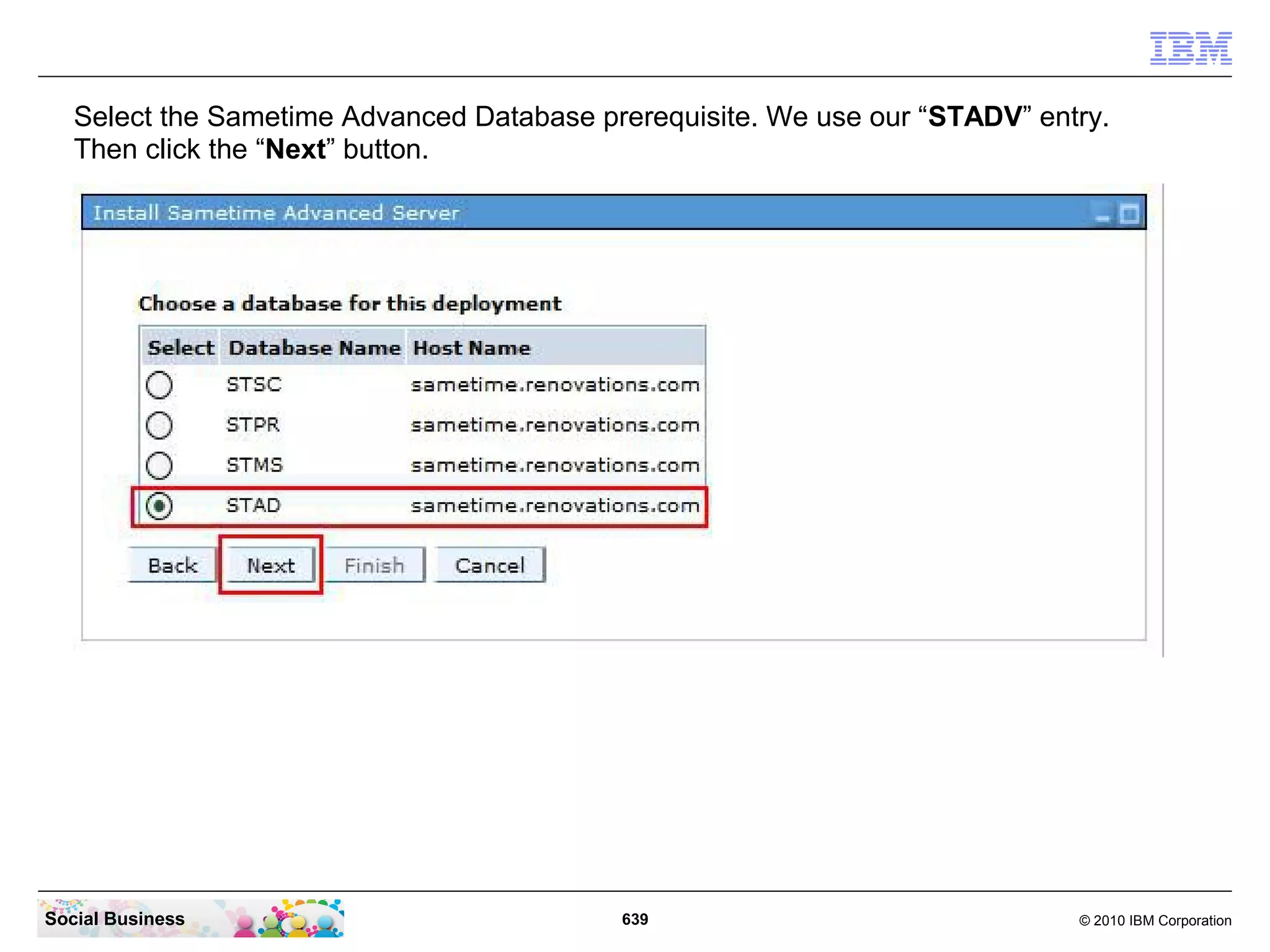The width and height of the screenshot is (1270, 952).
Task: Click the host name in the STPR row
Action: pyautogui.click(x=555, y=425)
